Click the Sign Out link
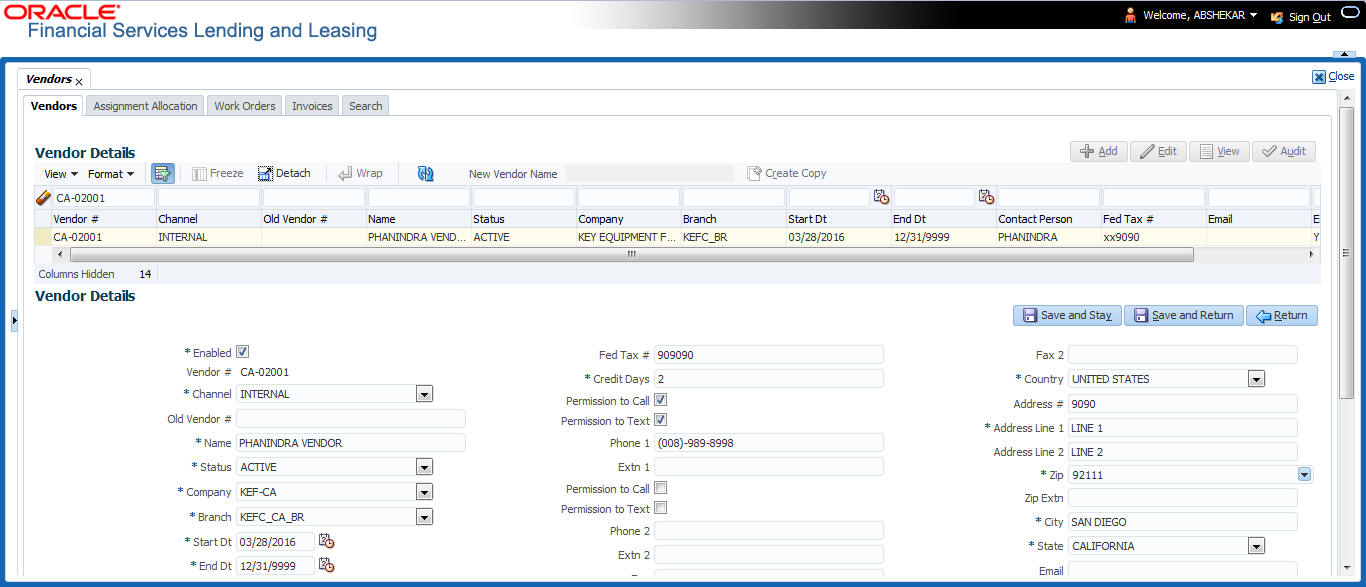 coord(1309,17)
